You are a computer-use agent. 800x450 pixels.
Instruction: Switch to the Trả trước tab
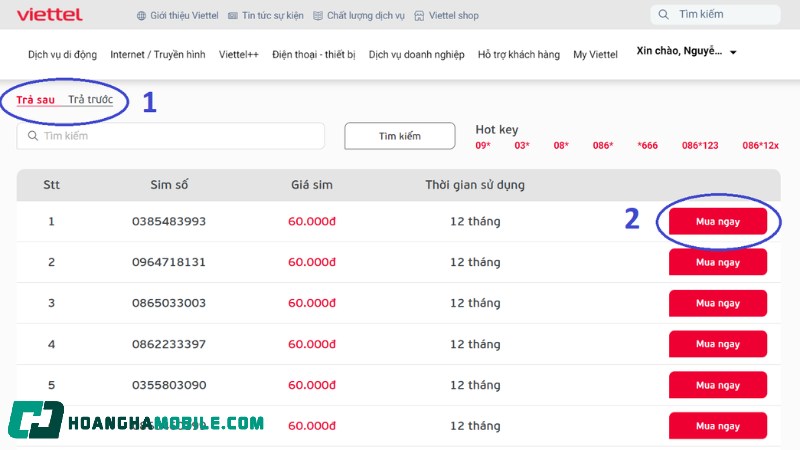point(90,100)
